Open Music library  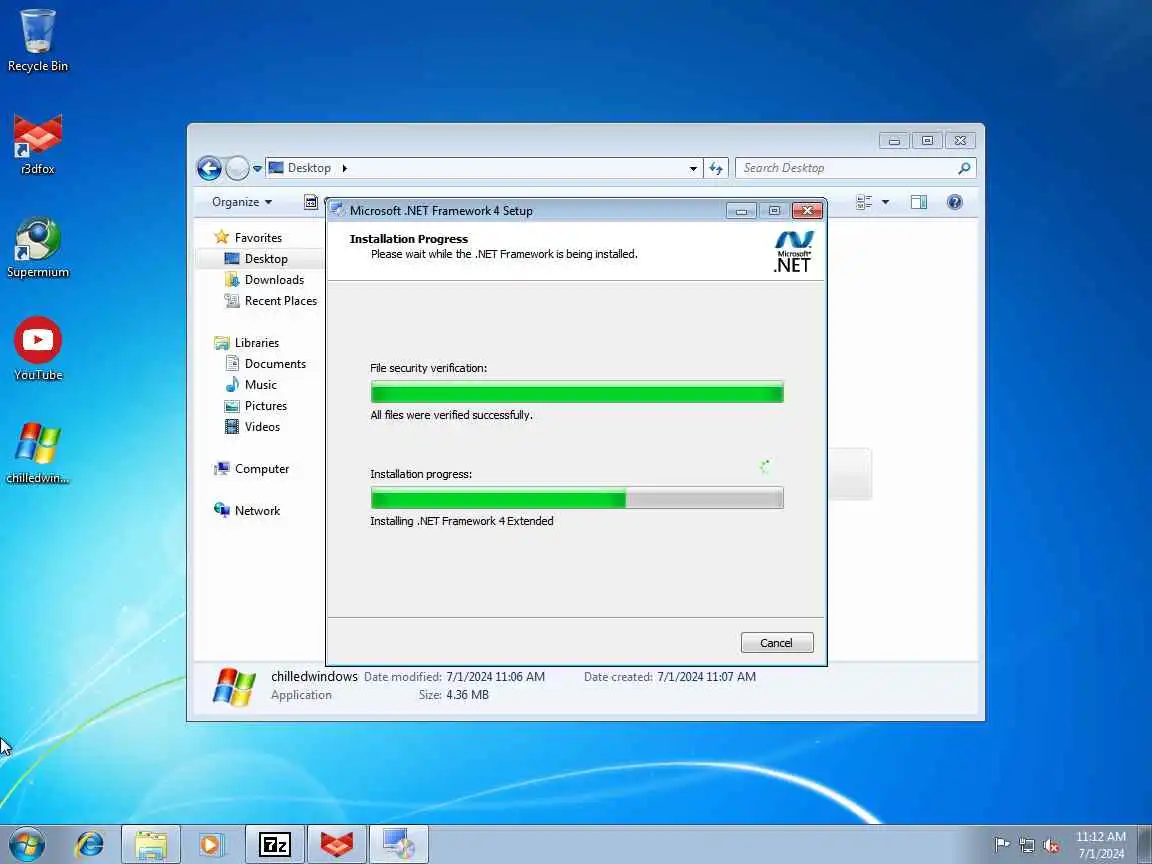pyautogui.click(x=251, y=384)
